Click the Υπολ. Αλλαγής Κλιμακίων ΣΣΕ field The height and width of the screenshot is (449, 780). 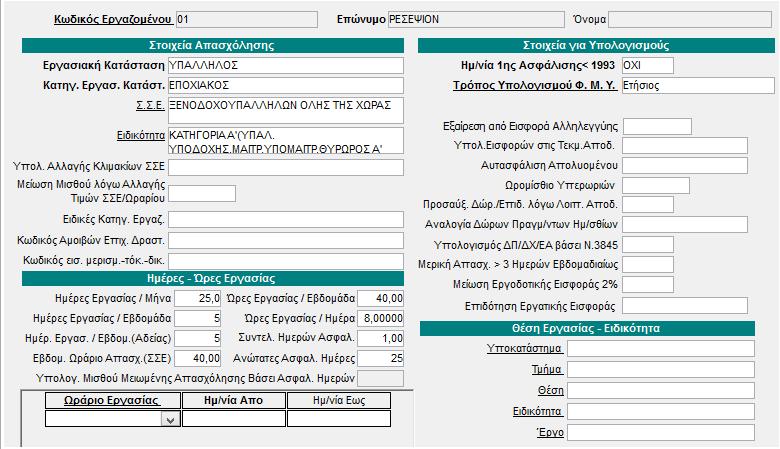286,167
